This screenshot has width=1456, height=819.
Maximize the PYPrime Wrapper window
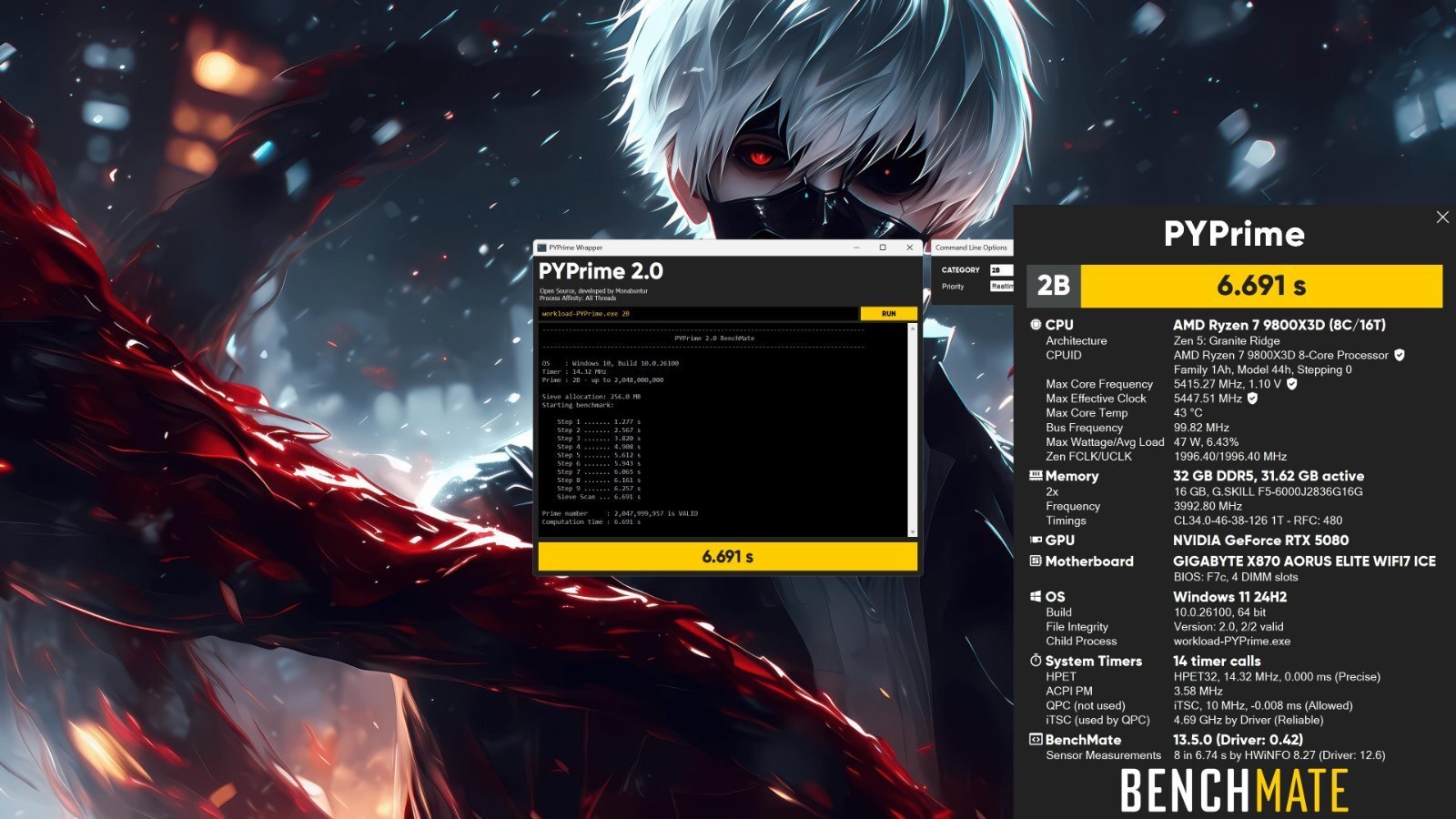tap(882, 248)
